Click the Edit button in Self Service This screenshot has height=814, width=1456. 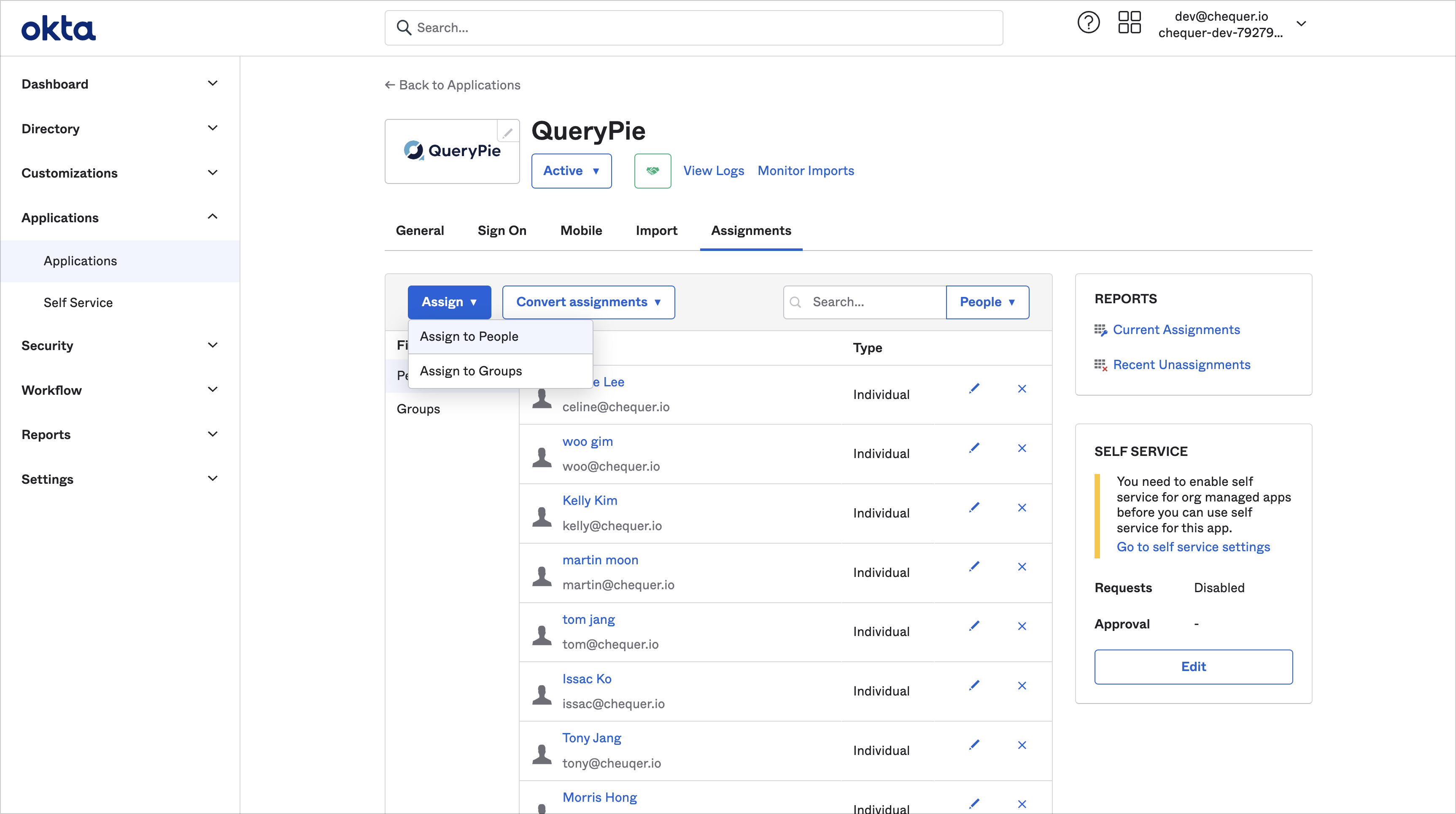(1193, 667)
